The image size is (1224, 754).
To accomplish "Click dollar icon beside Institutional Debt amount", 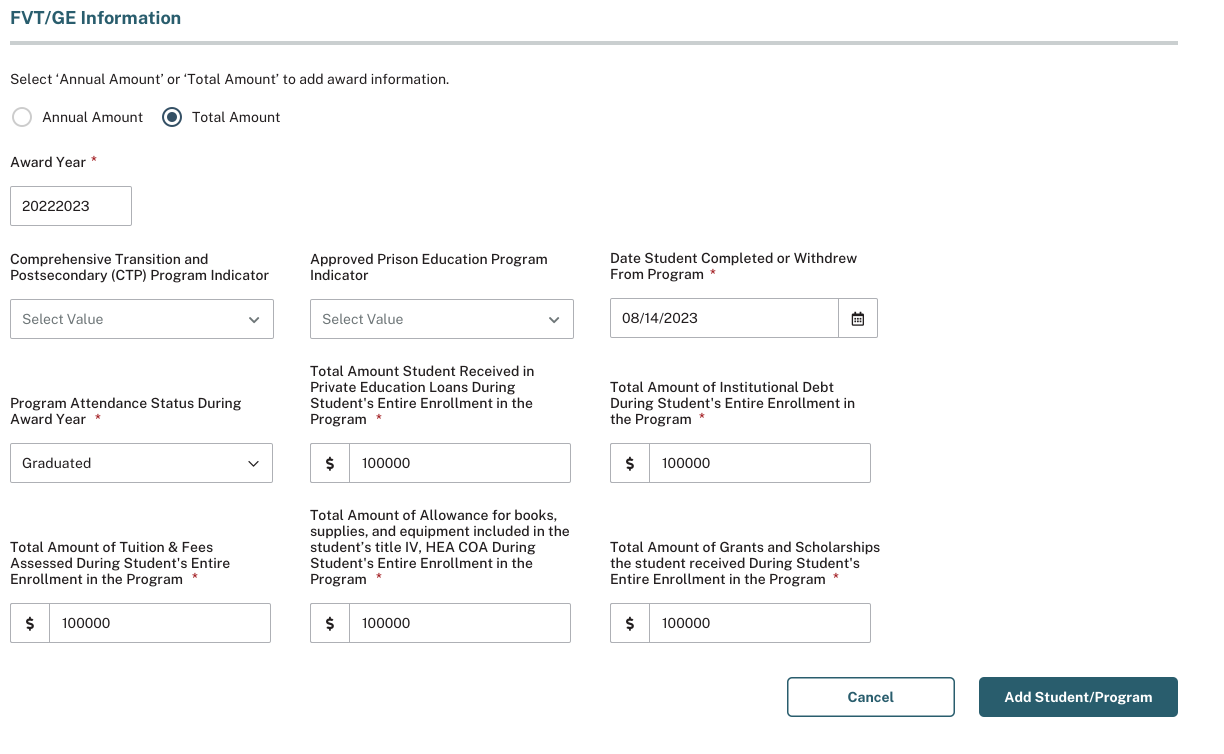I will click(630, 463).
